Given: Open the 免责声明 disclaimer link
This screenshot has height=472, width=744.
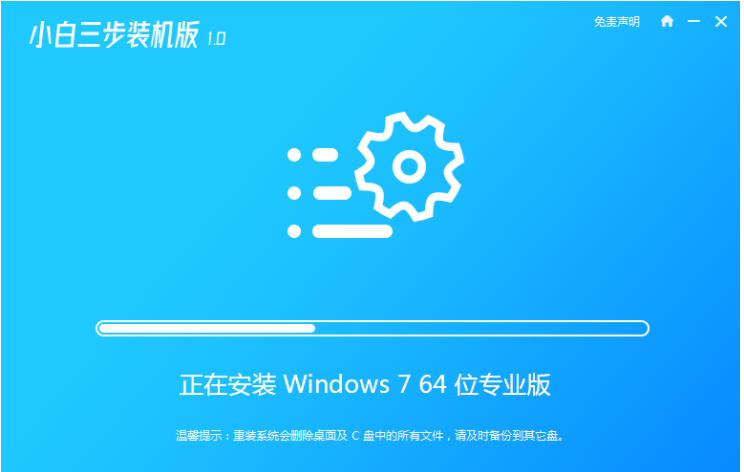Looking at the screenshot, I should [x=616, y=22].
